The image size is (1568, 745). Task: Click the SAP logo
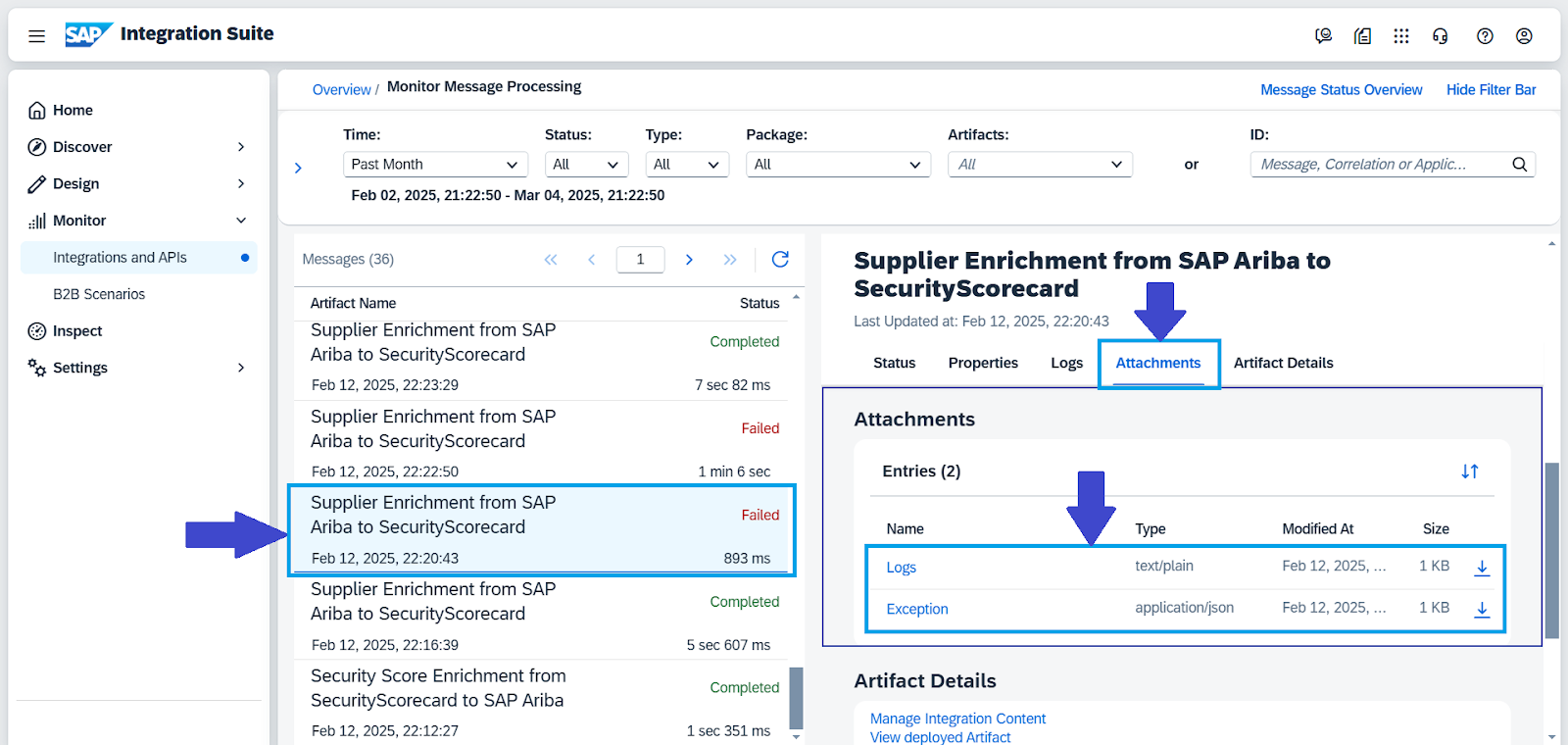pos(88,34)
